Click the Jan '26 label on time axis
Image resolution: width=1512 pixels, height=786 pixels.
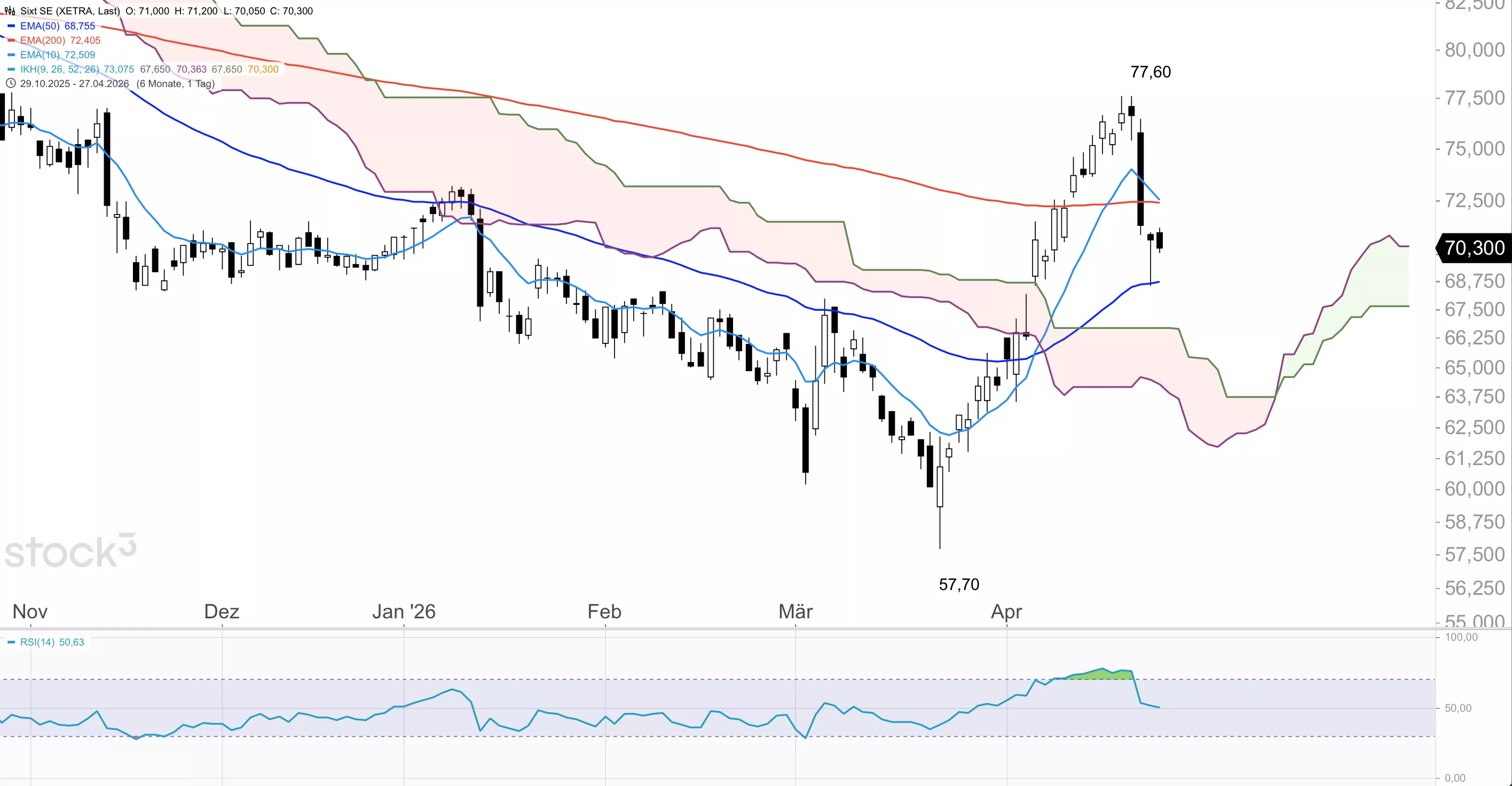point(404,611)
